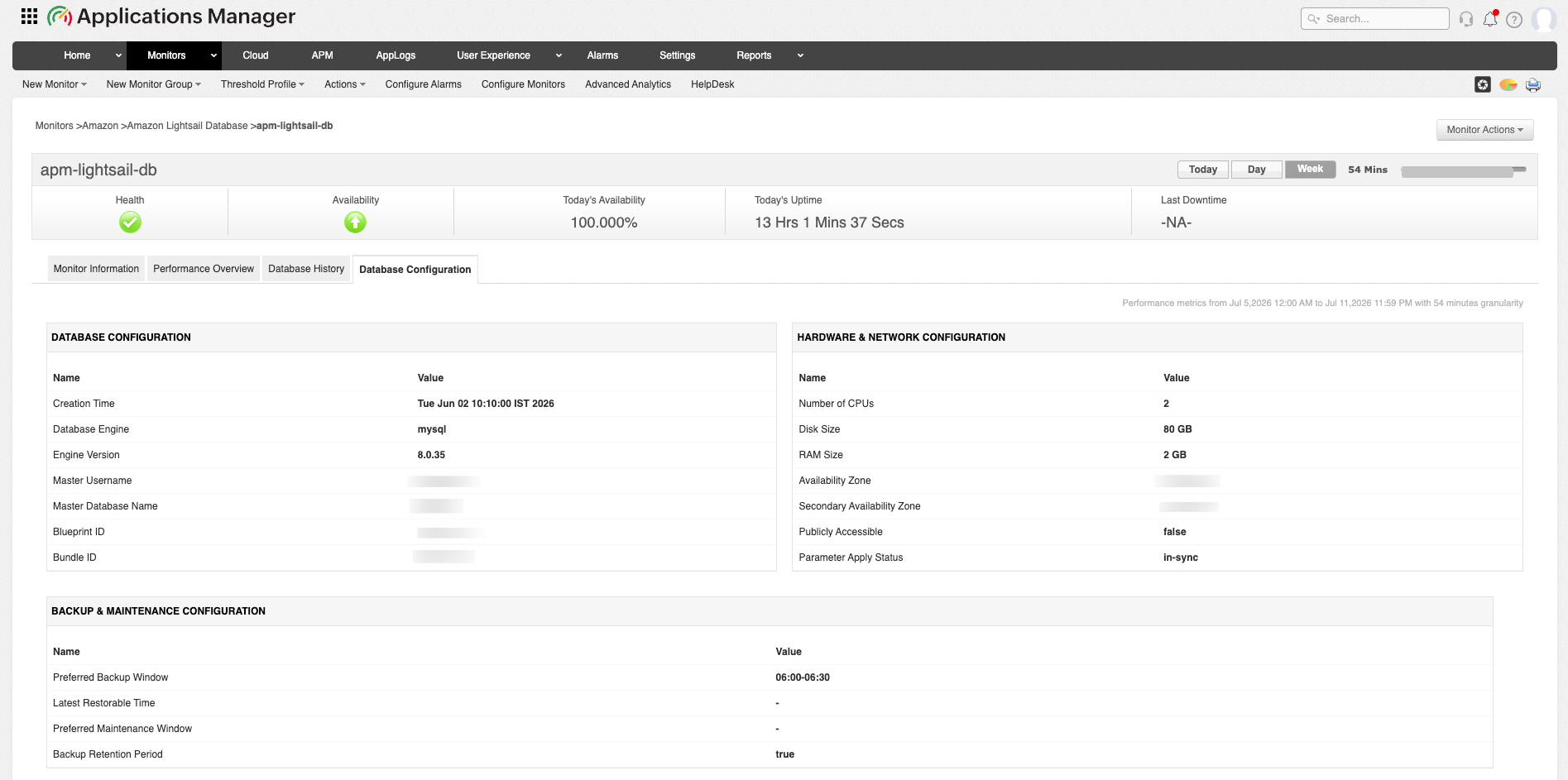Open the AppLogs menu

pyautogui.click(x=396, y=55)
